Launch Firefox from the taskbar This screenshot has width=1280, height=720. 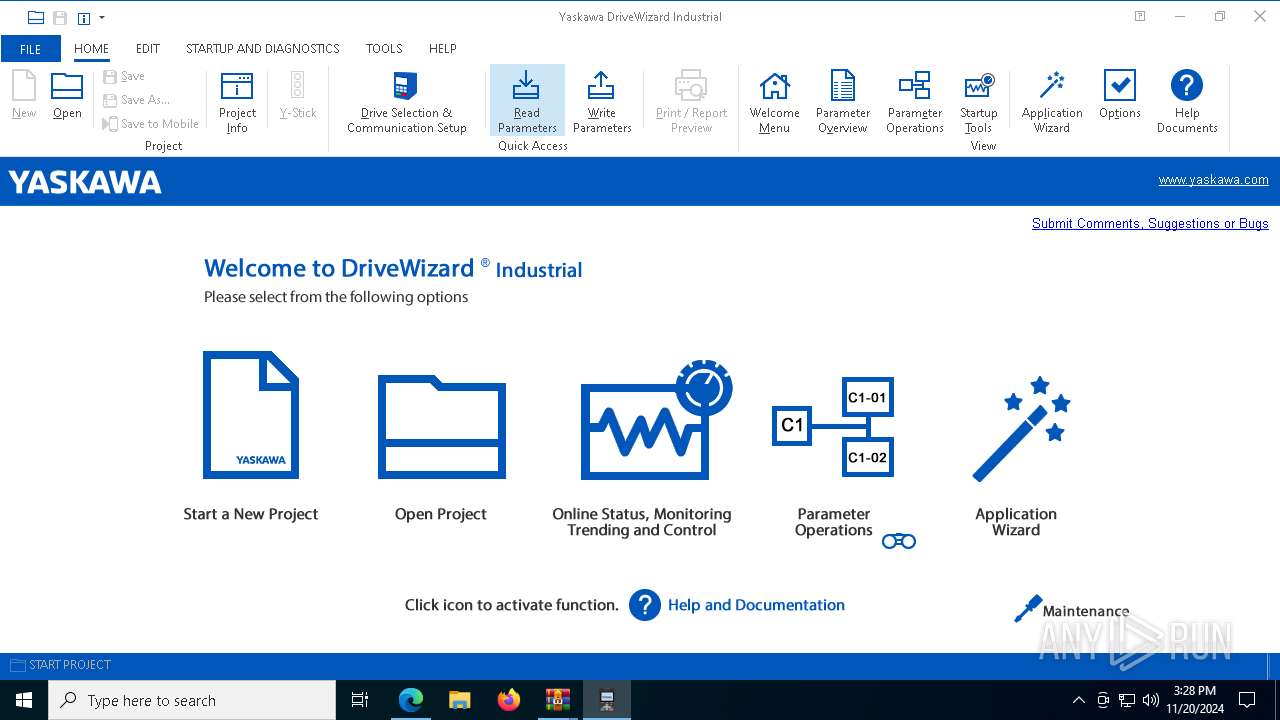pos(509,700)
